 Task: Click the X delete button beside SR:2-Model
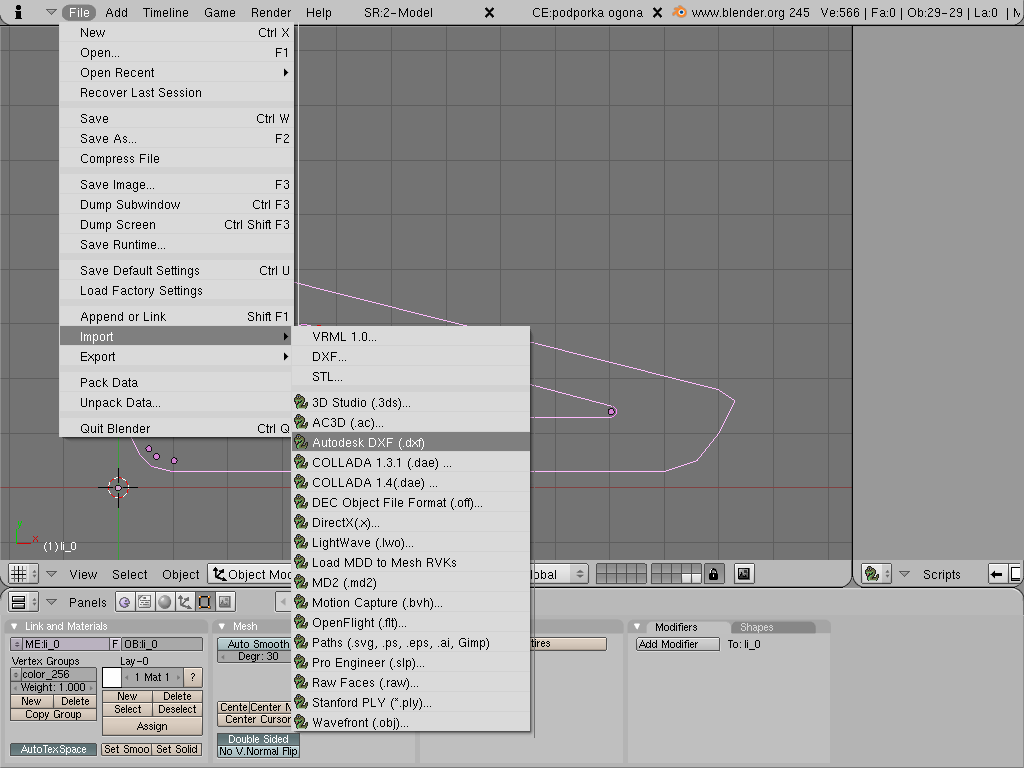click(489, 12)
